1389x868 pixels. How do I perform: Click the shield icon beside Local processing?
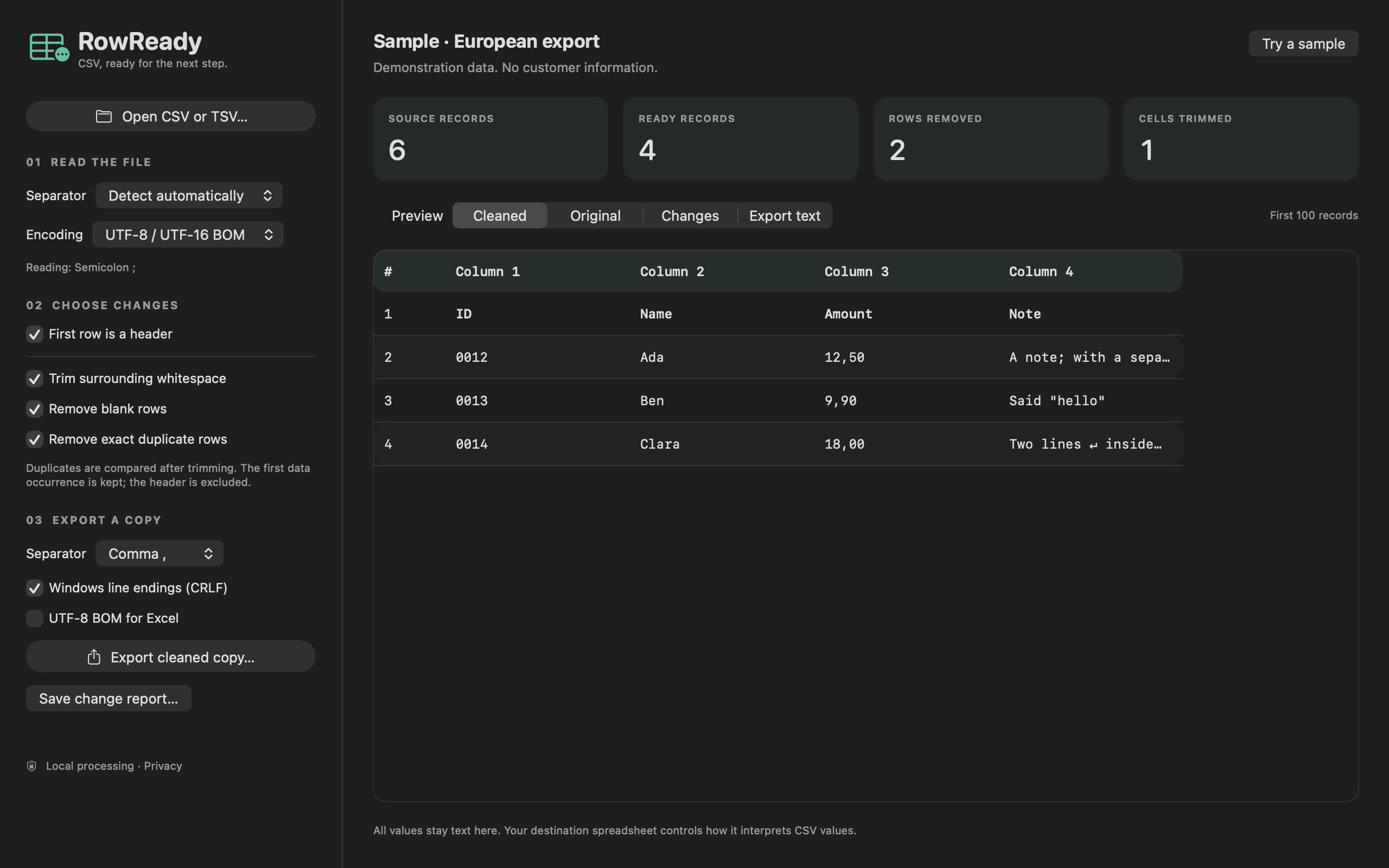tap(31, 766)
